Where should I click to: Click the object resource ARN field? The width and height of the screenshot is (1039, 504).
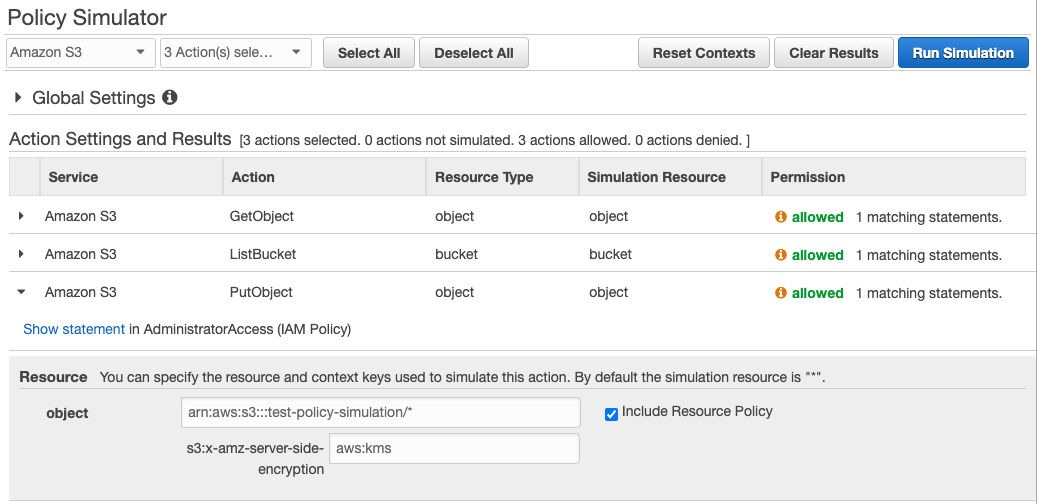click(380, 413)
